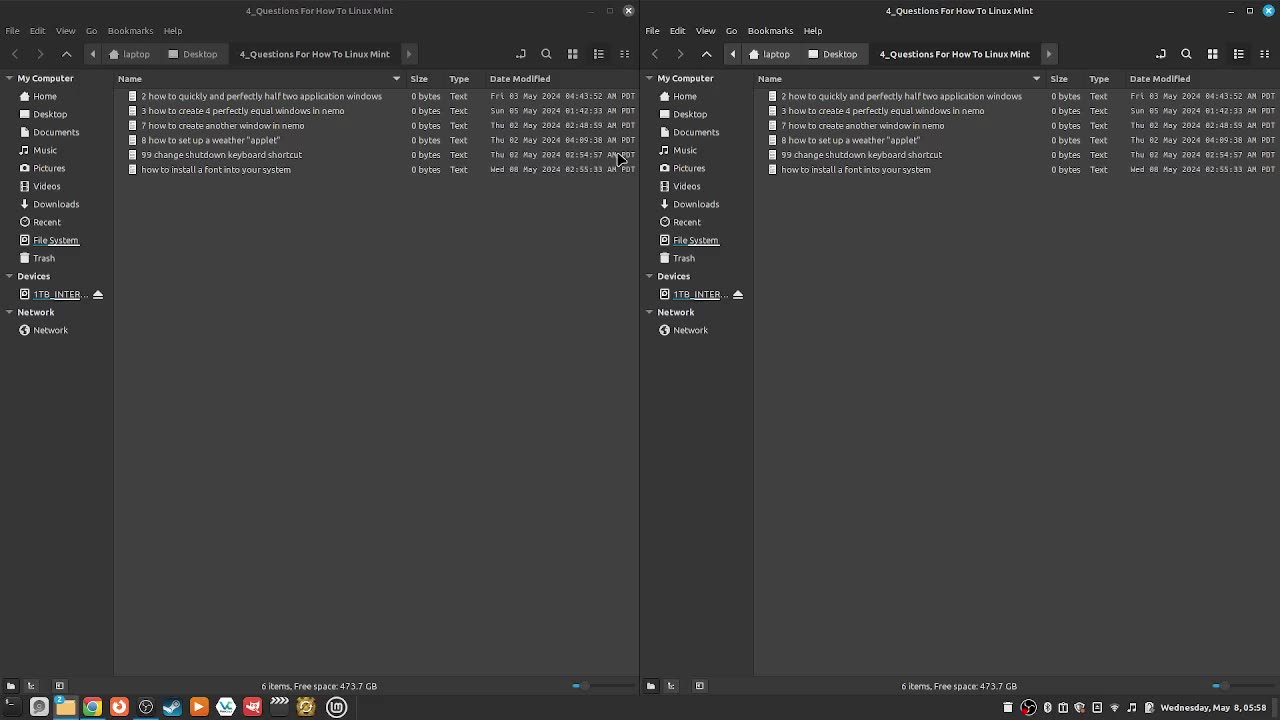
Task: Collapse My Computer section in right sidebar
Action: pyautogui.click(x=649, y=78)
